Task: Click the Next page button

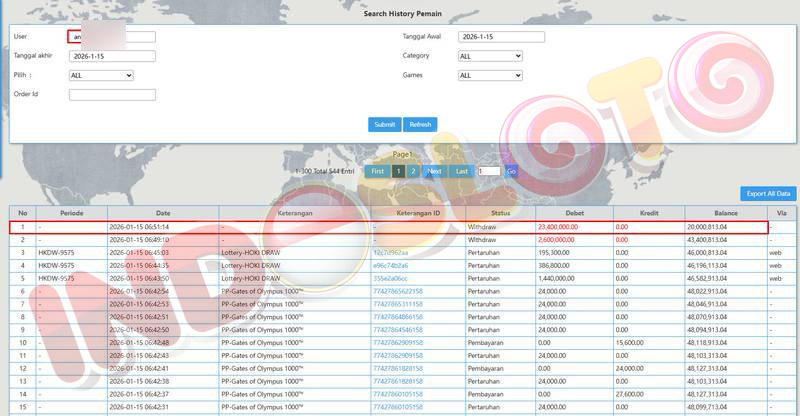Action: coord(434,171)
